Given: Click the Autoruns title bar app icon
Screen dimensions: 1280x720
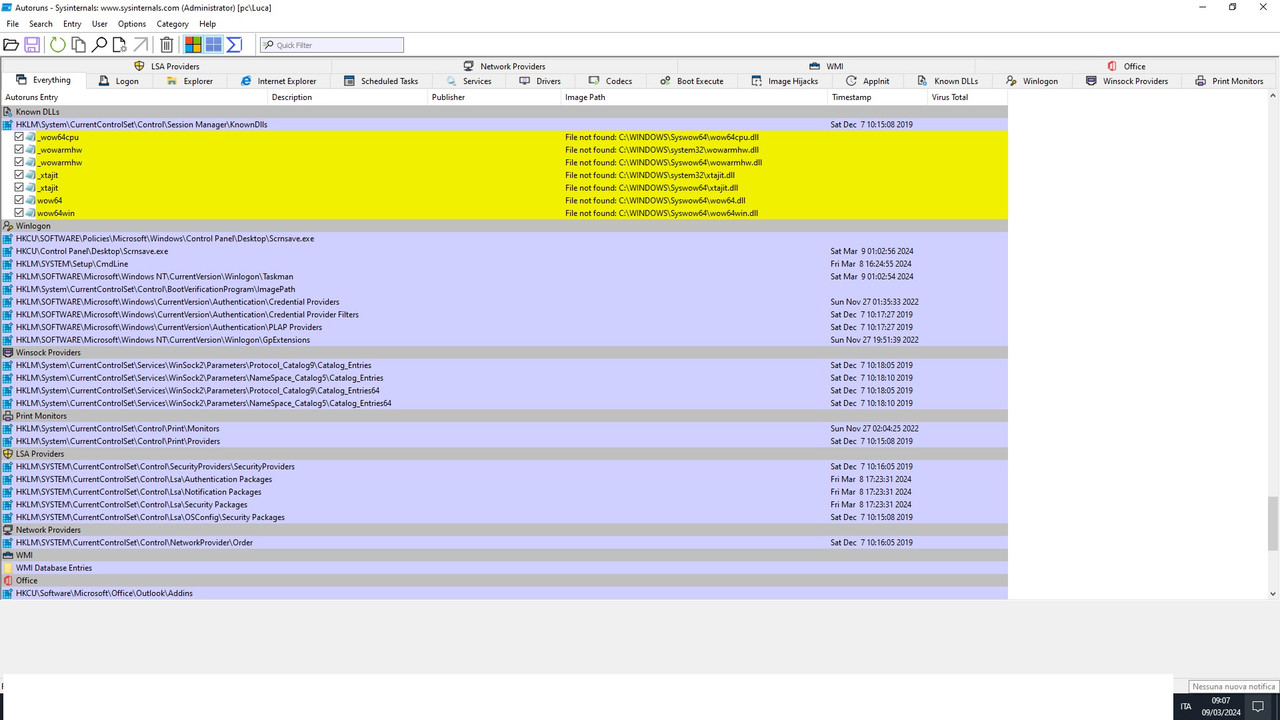Looking at the screenshot, I should 8,7.
